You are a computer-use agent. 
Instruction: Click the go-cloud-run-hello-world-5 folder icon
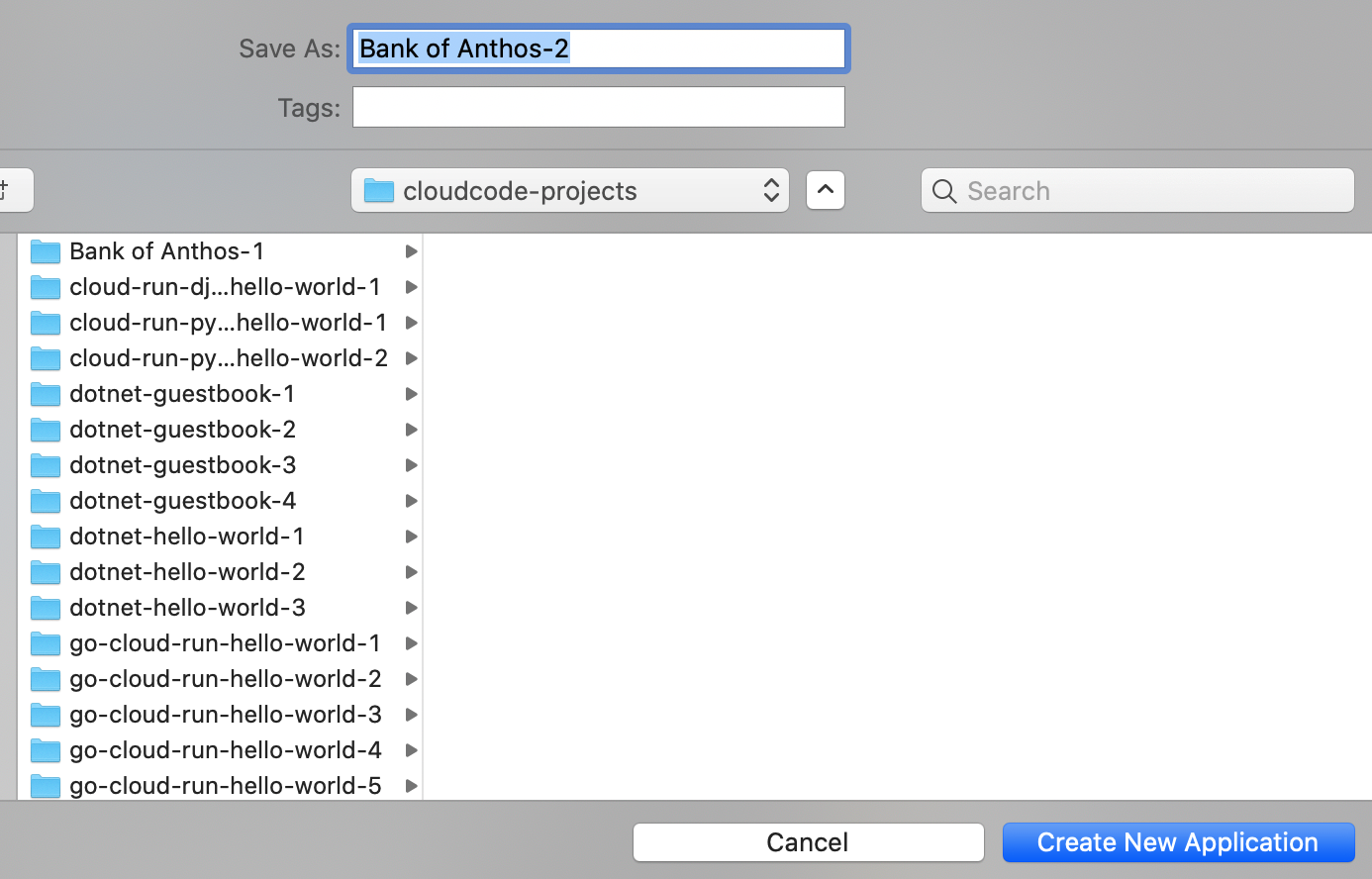[46, 785]
